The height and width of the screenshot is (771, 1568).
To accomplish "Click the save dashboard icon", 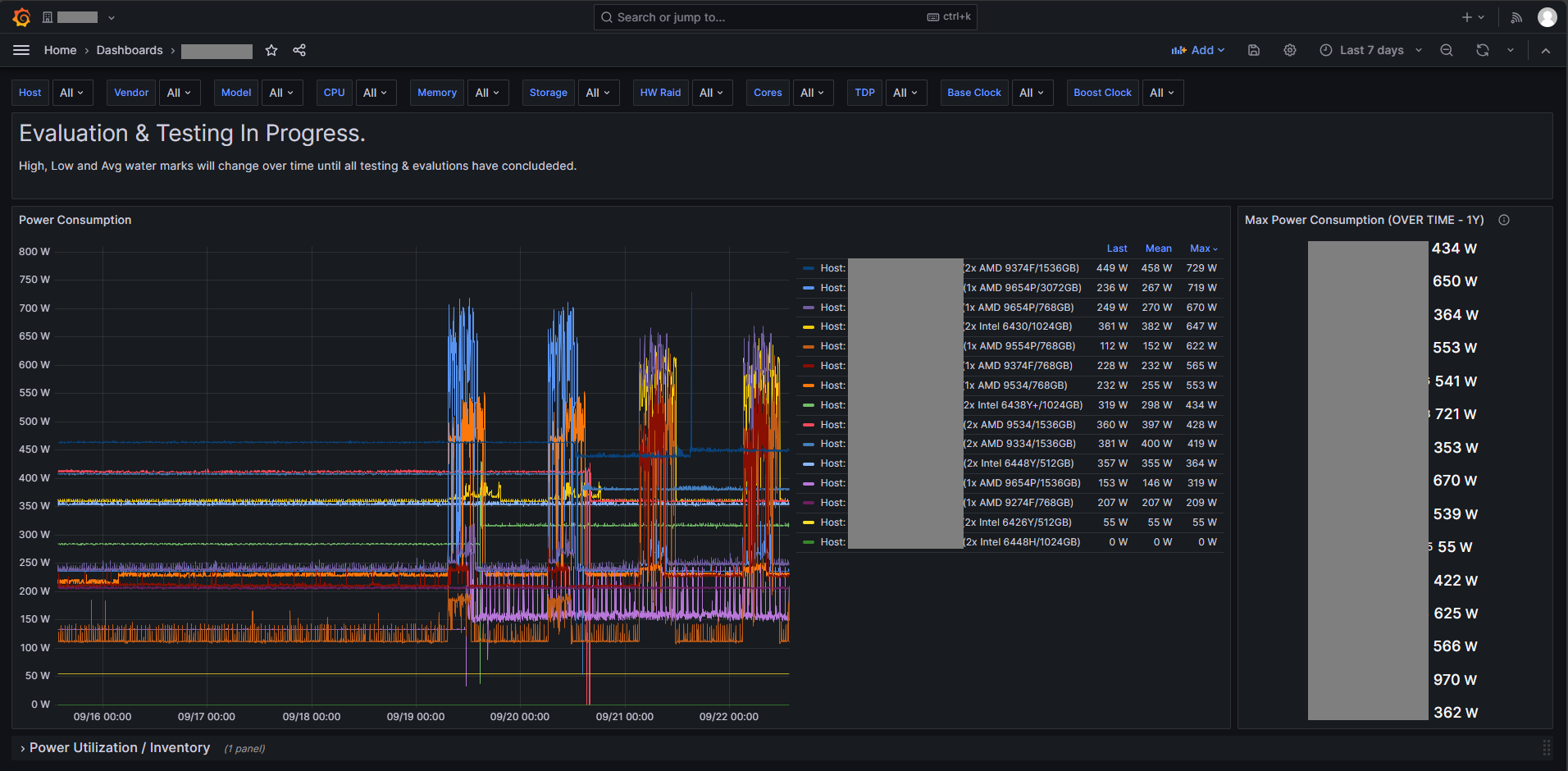I will click(x=1254, y=50).
